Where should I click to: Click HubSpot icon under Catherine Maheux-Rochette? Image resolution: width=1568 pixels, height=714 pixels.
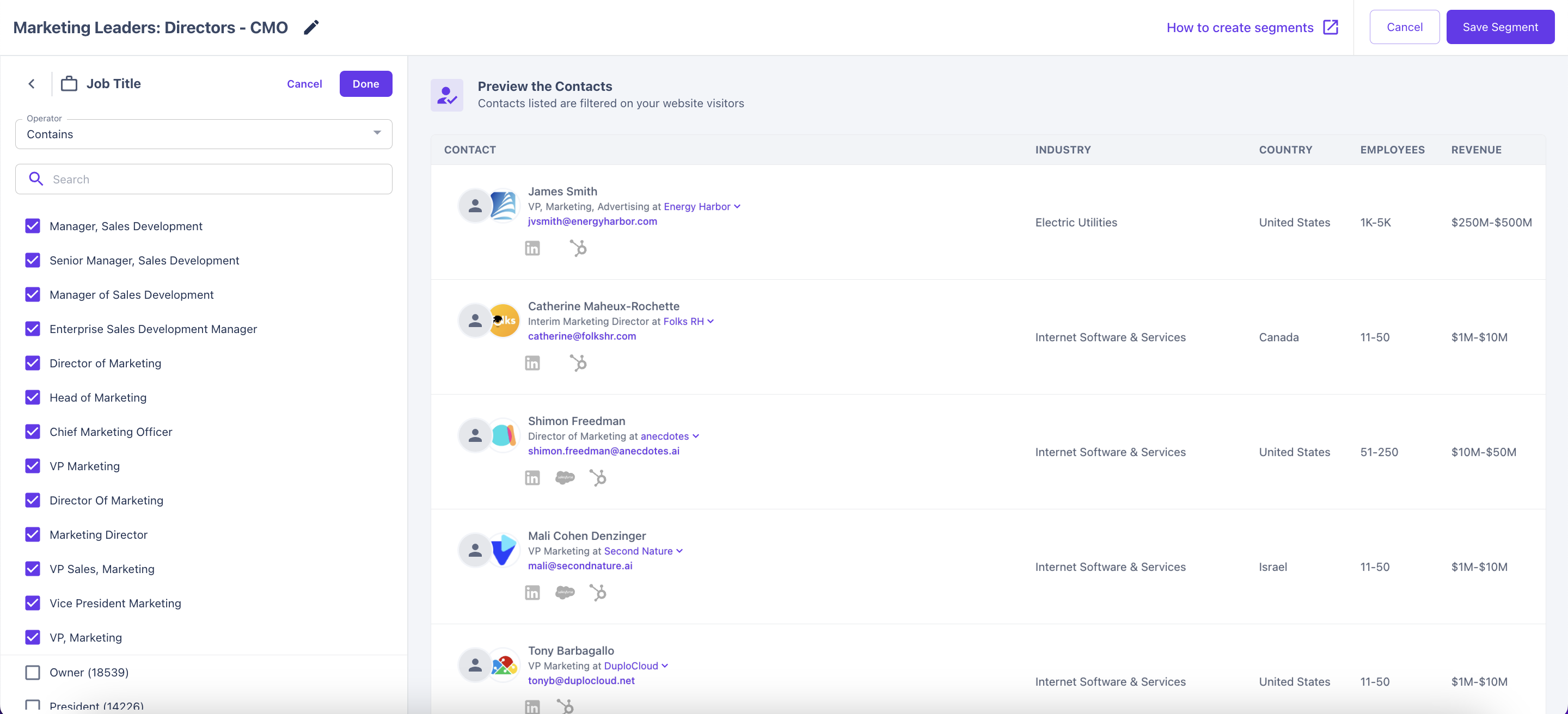pyautogui.click(x=578, y=363)
